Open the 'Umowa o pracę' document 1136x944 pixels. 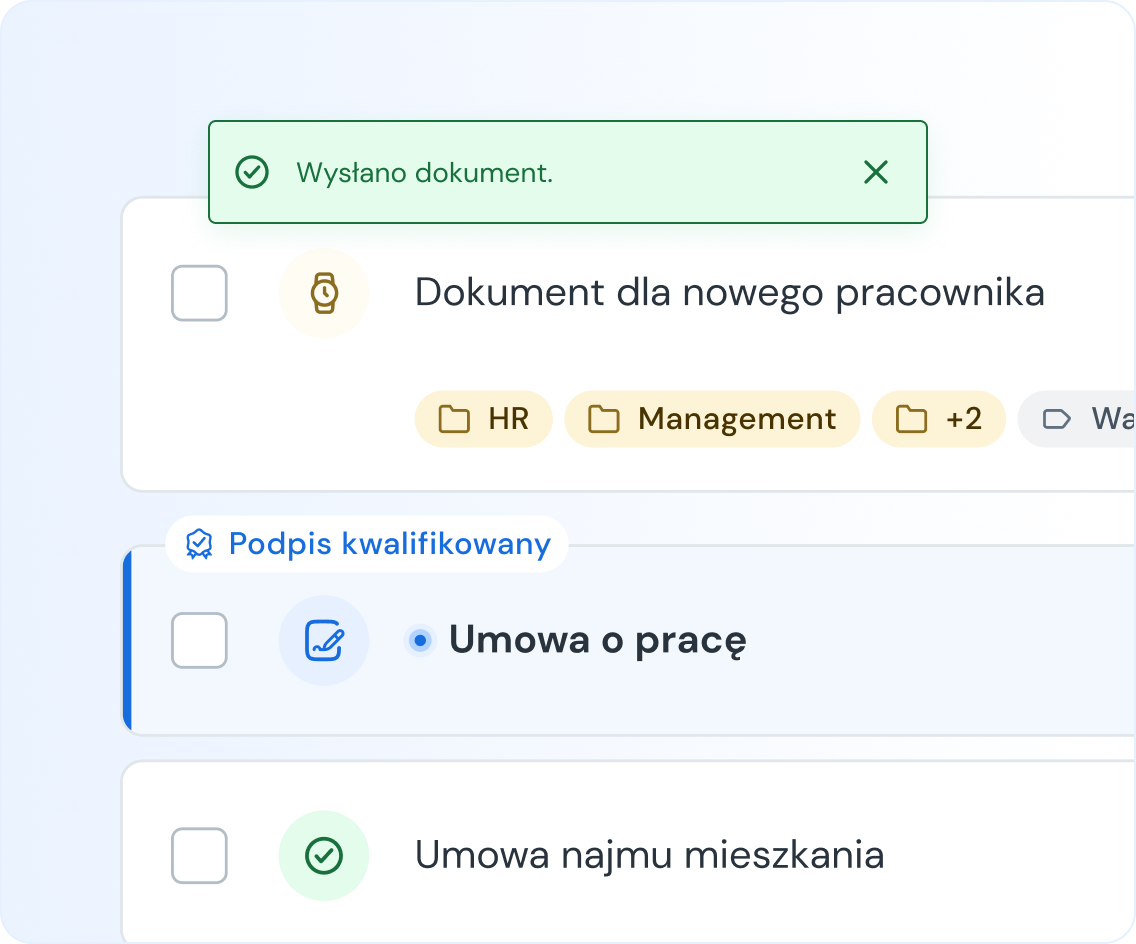(x=597, y=640)
